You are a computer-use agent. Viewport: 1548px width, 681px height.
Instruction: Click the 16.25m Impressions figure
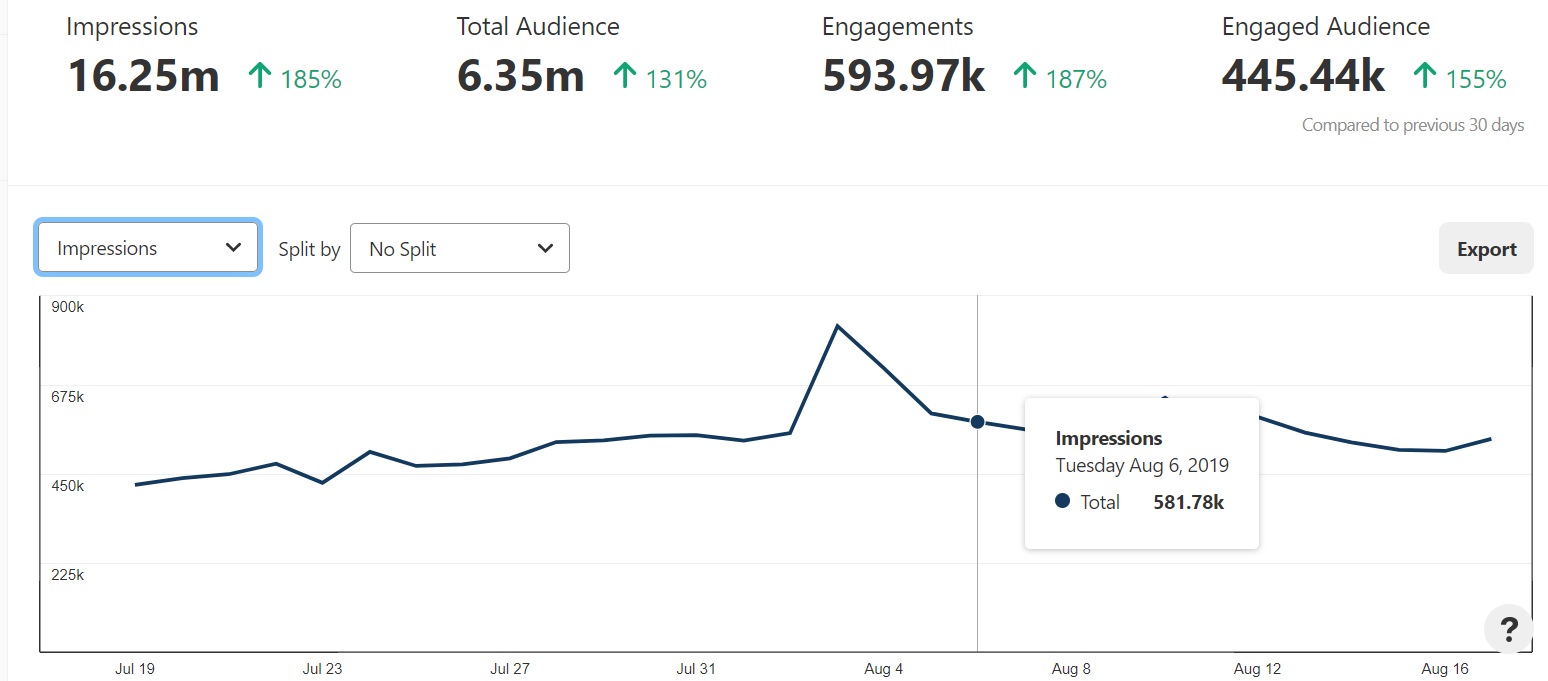tap(143, 74)
